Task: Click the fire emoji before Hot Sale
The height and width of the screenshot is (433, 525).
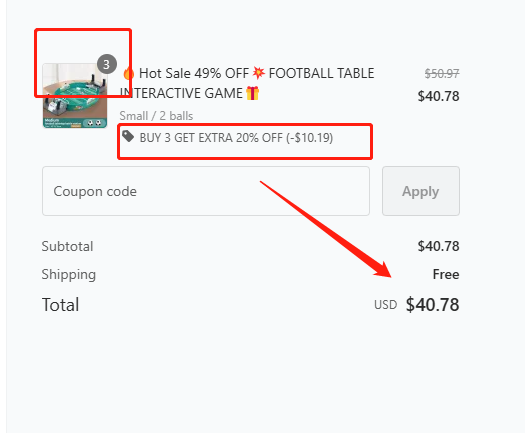Action: [128, 73]
